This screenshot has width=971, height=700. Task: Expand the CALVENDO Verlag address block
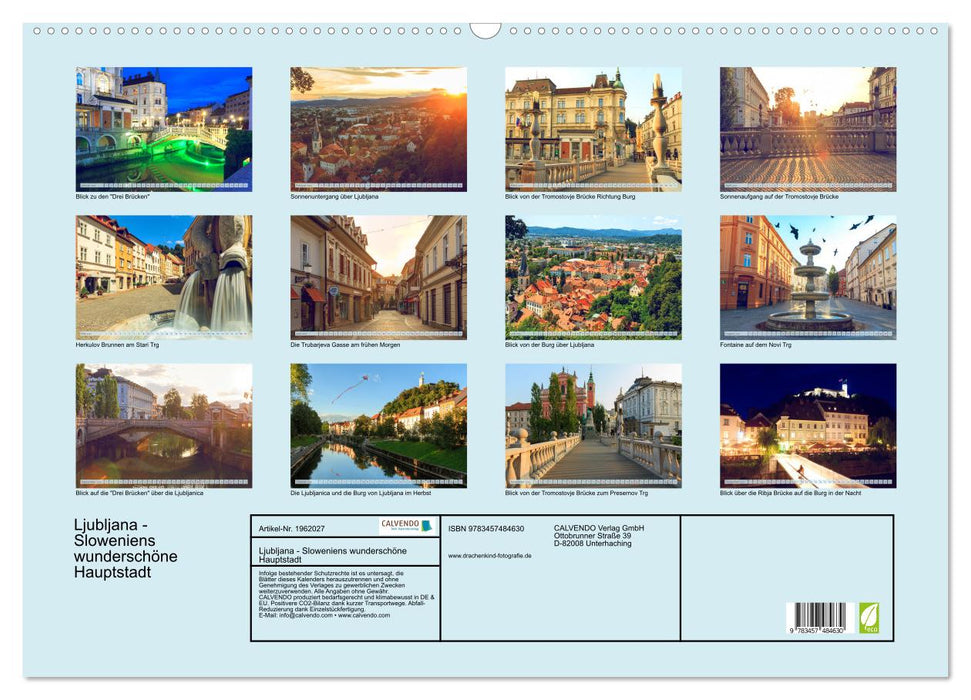[x=598, y=533]
